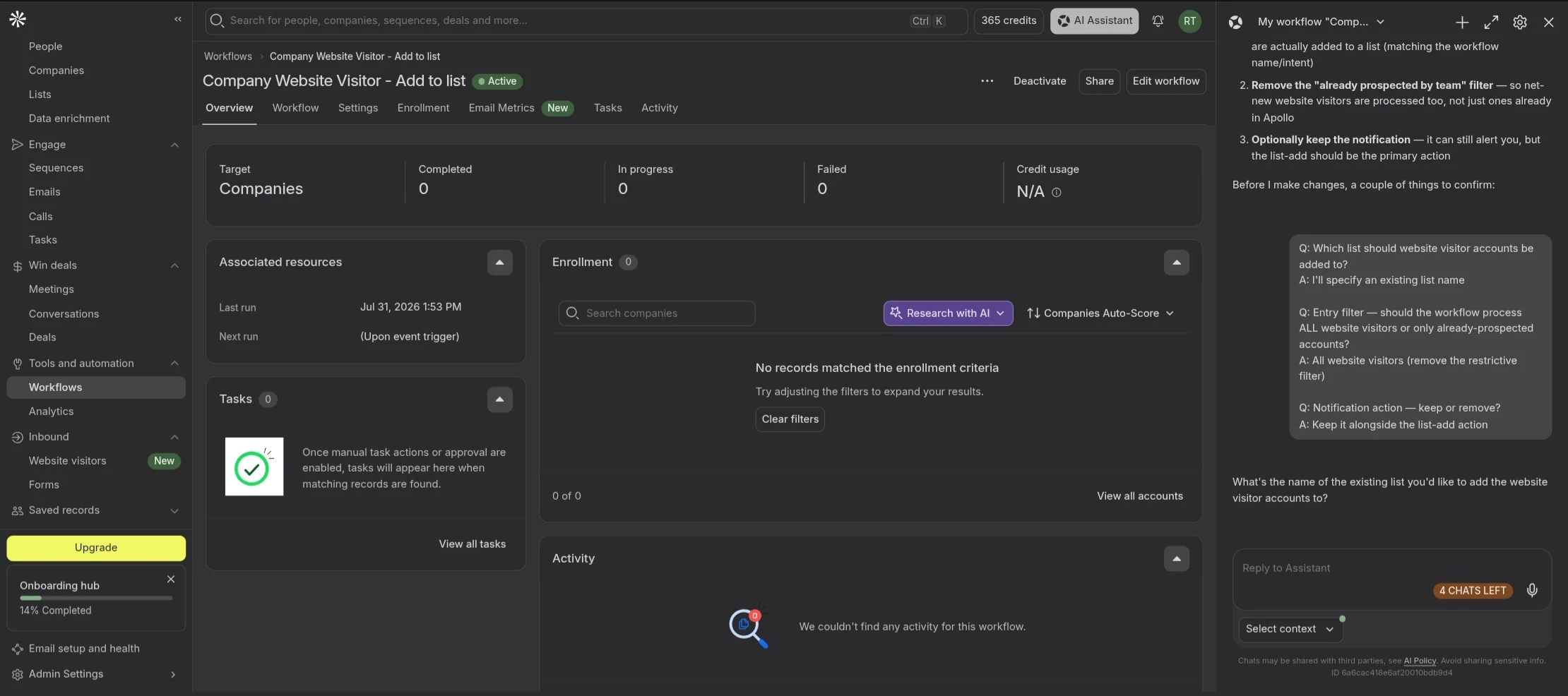Collapse the Tools and automation section

click(x=174, y=364)
